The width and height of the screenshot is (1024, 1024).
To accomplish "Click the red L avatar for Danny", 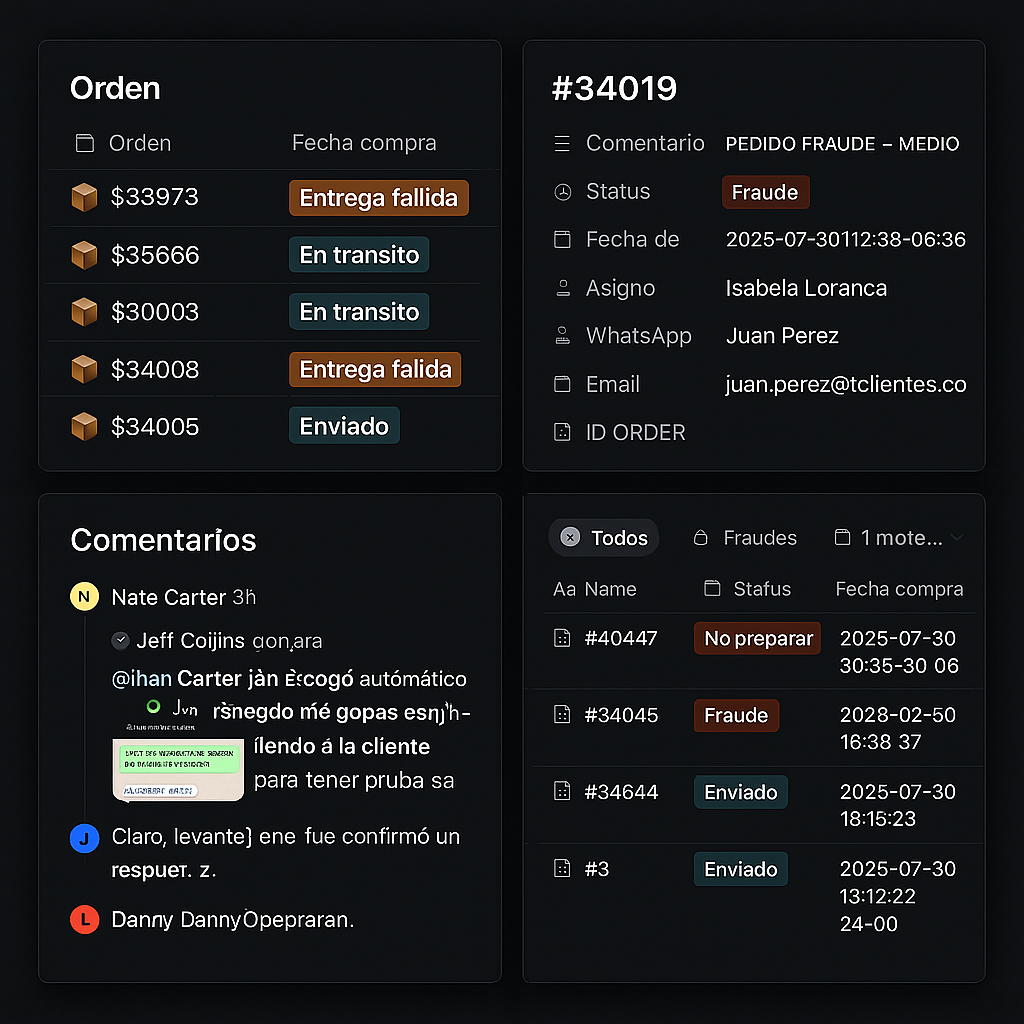I will click(x=84, y=919).
